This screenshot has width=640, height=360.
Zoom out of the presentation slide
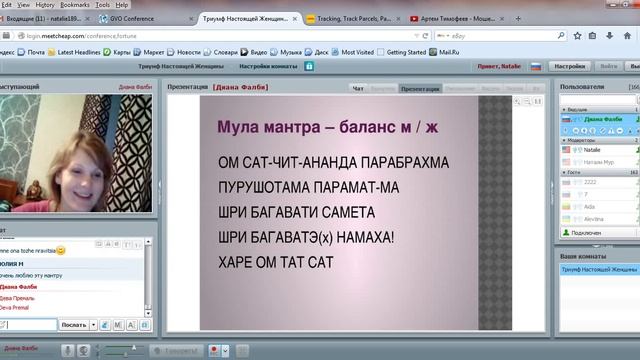527,101
